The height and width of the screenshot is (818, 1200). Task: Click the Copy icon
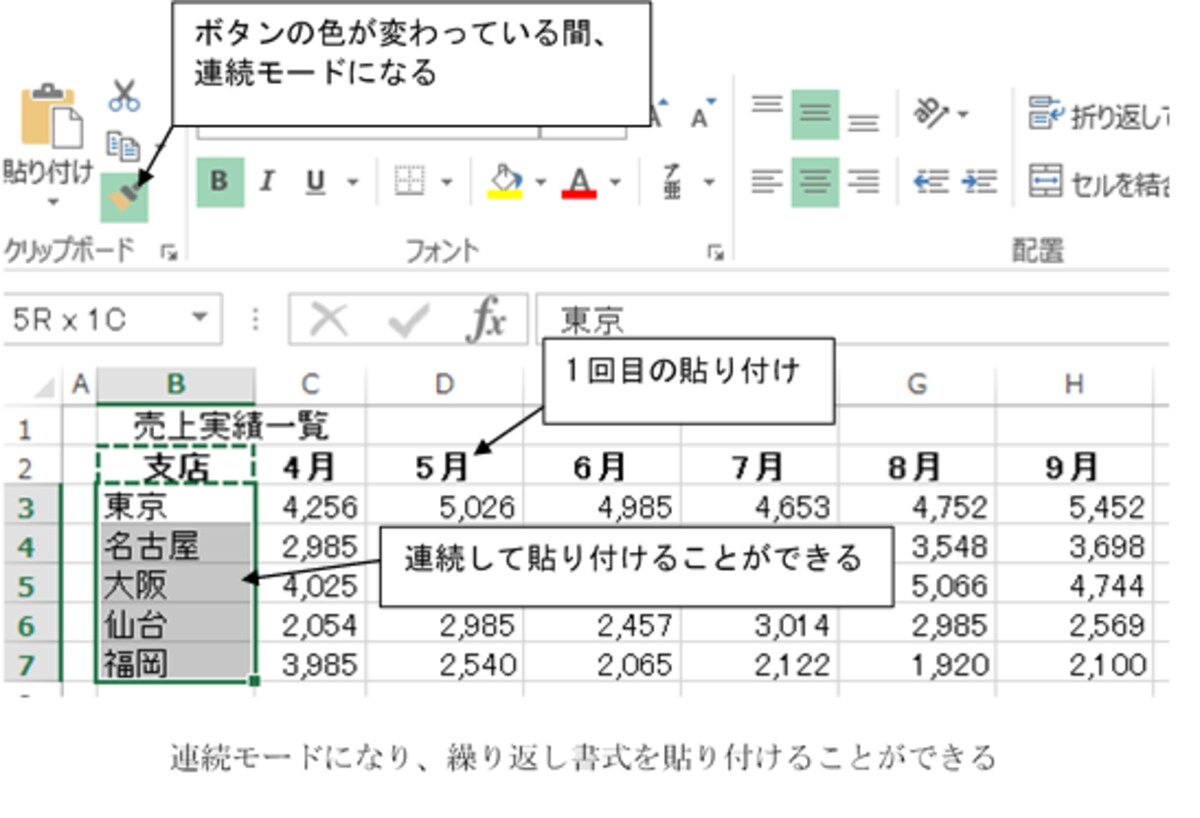pos(123,146)
